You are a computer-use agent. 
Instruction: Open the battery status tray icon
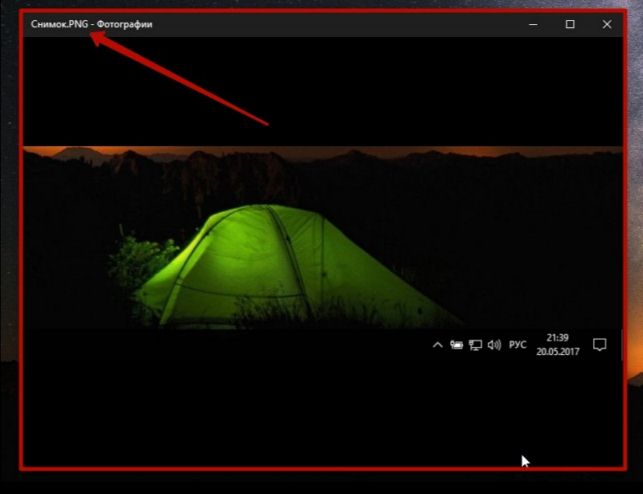tap(456, 345)
